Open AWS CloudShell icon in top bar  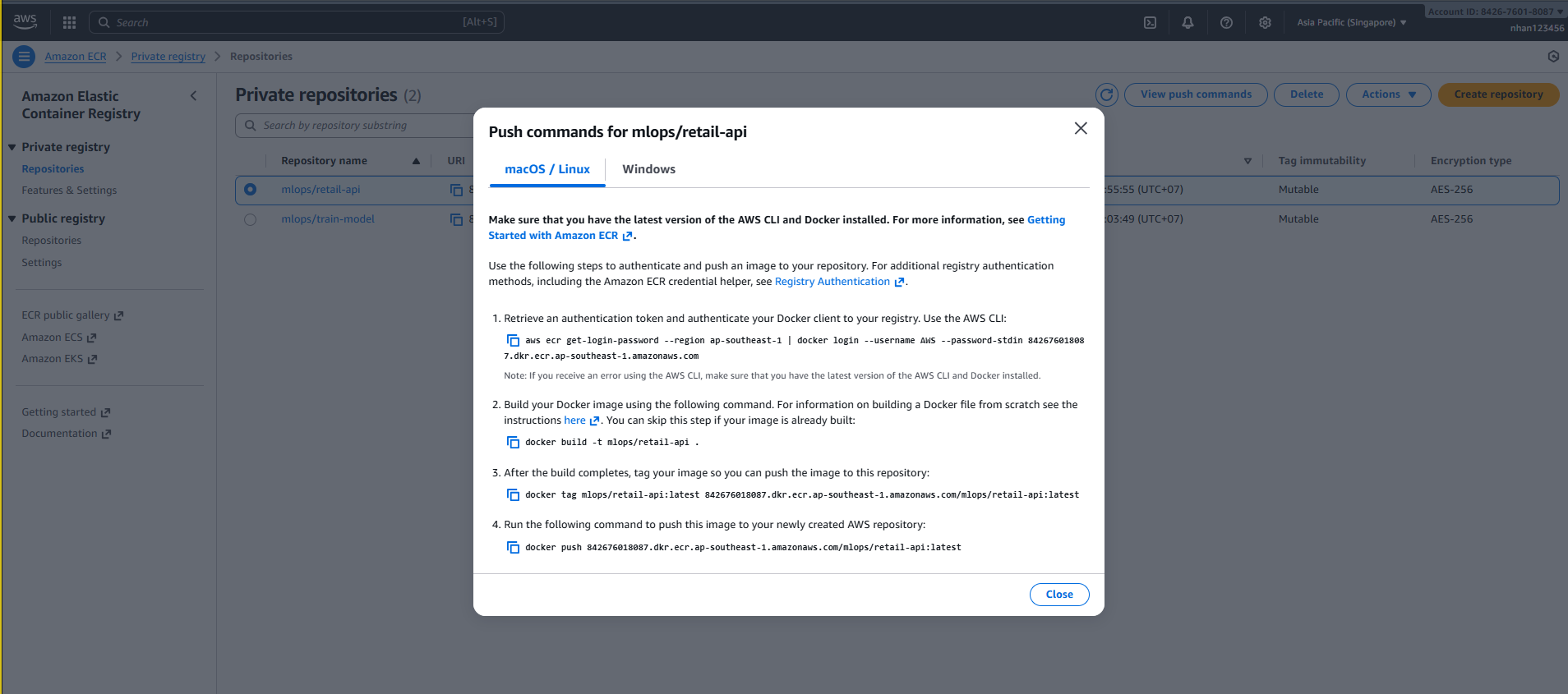(x=1150, y=23)
